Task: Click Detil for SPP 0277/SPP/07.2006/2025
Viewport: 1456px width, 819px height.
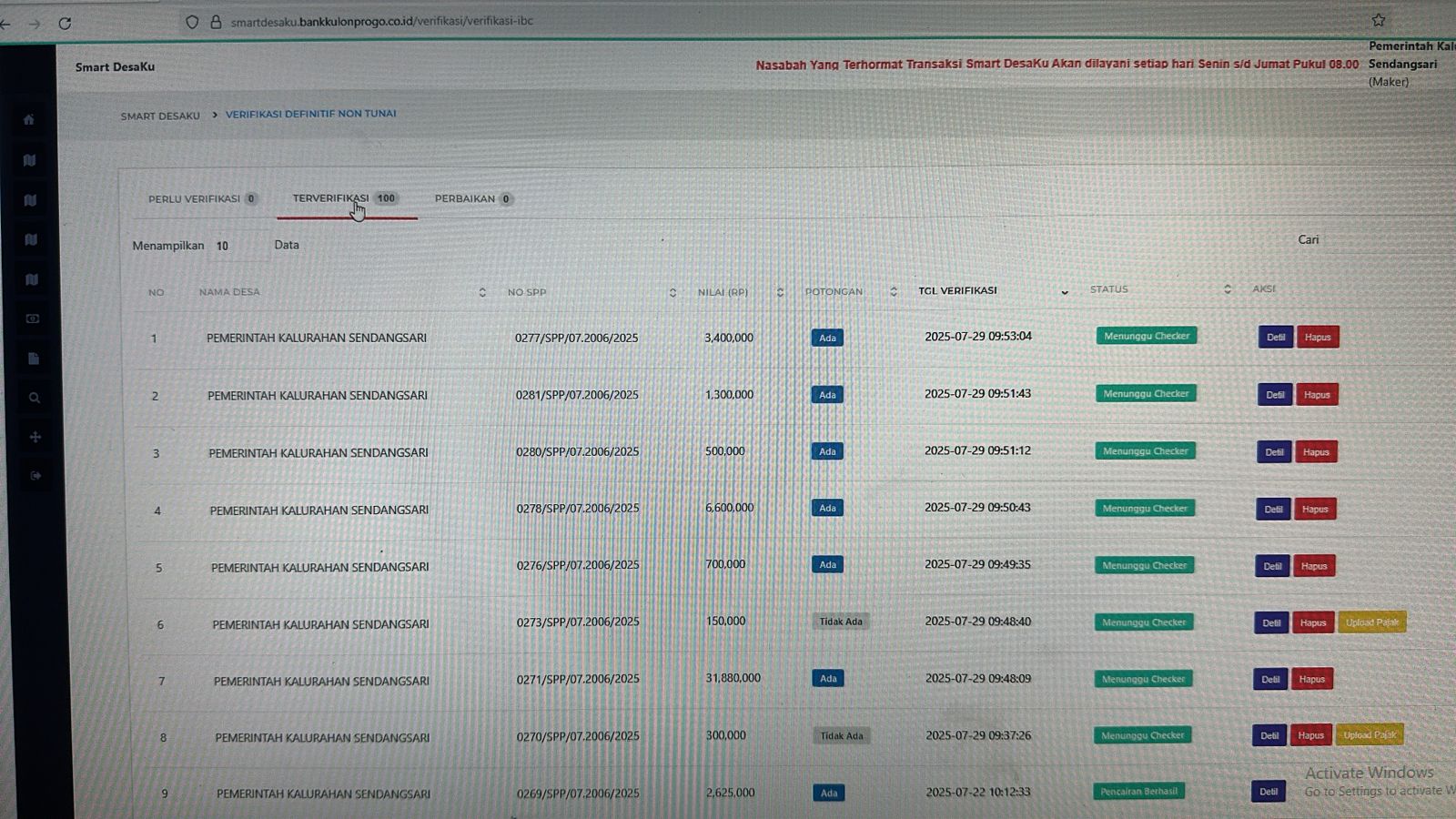Action: click(x=1276, y=337)
